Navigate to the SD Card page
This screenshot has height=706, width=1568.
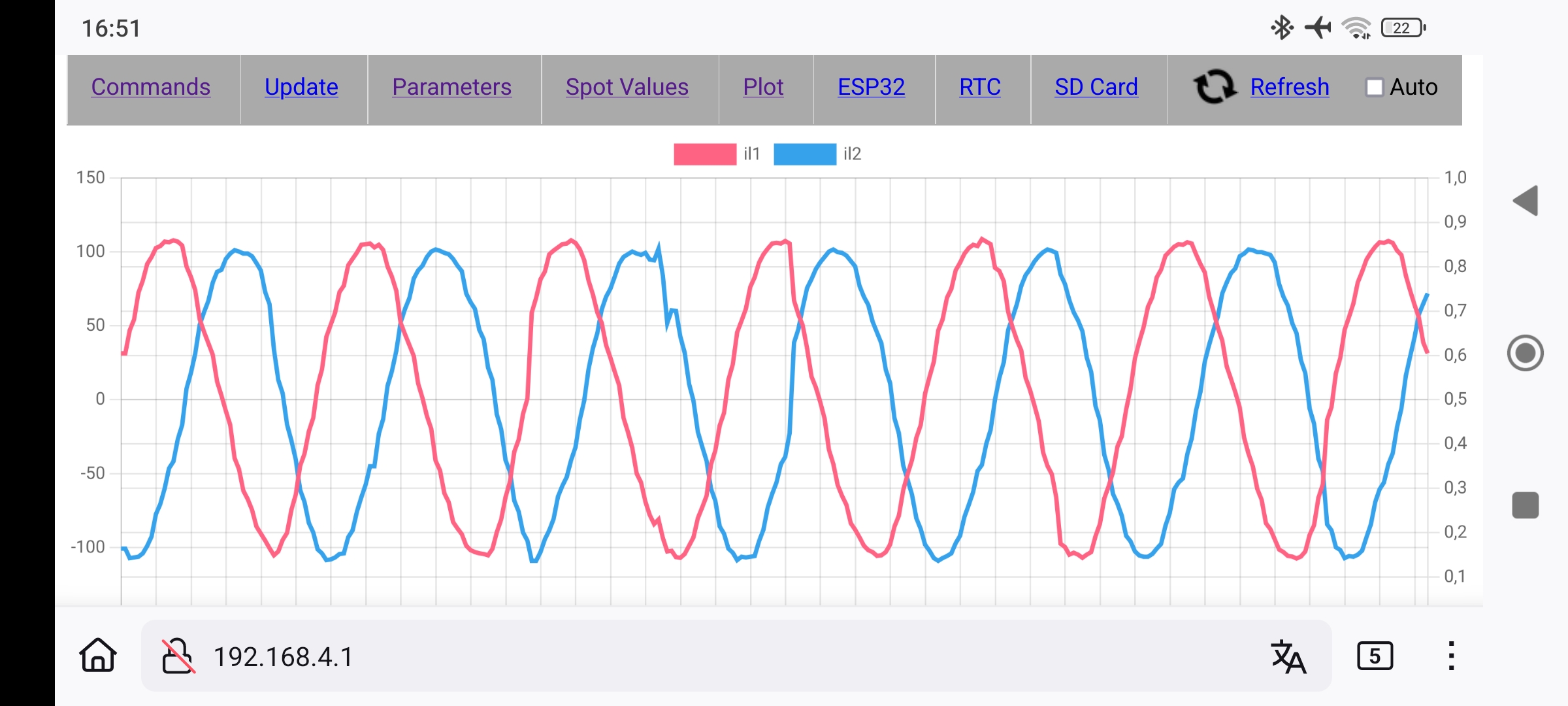[x=1096, y=87]
